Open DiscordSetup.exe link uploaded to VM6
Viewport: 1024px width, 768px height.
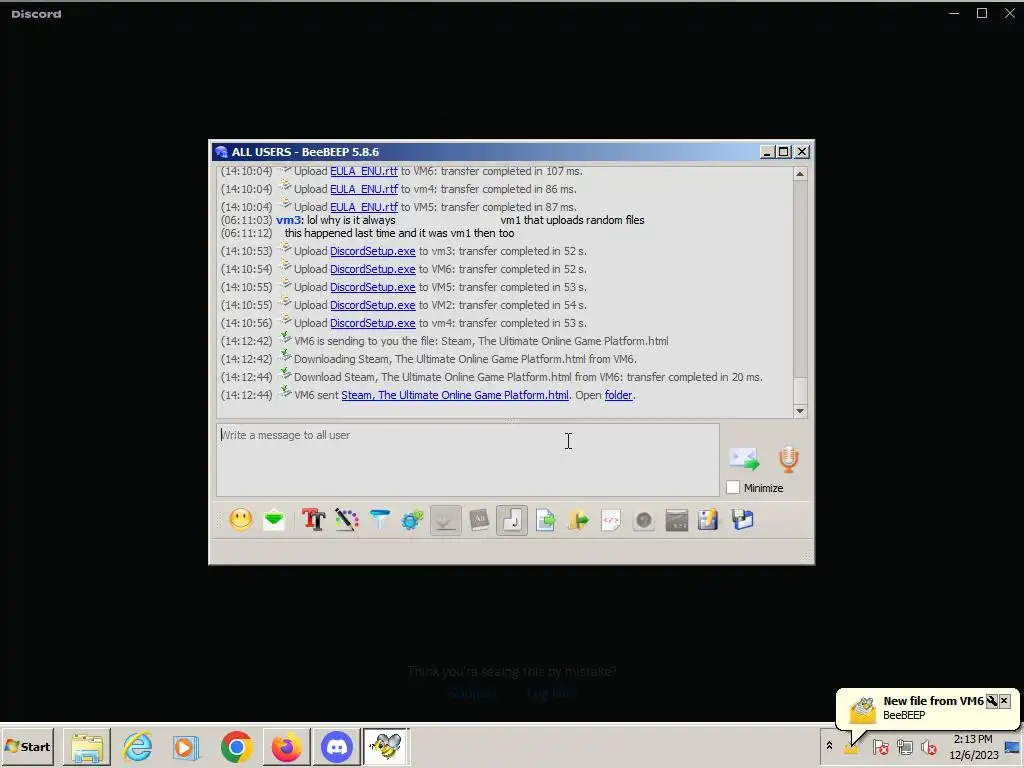pos(372,269)
